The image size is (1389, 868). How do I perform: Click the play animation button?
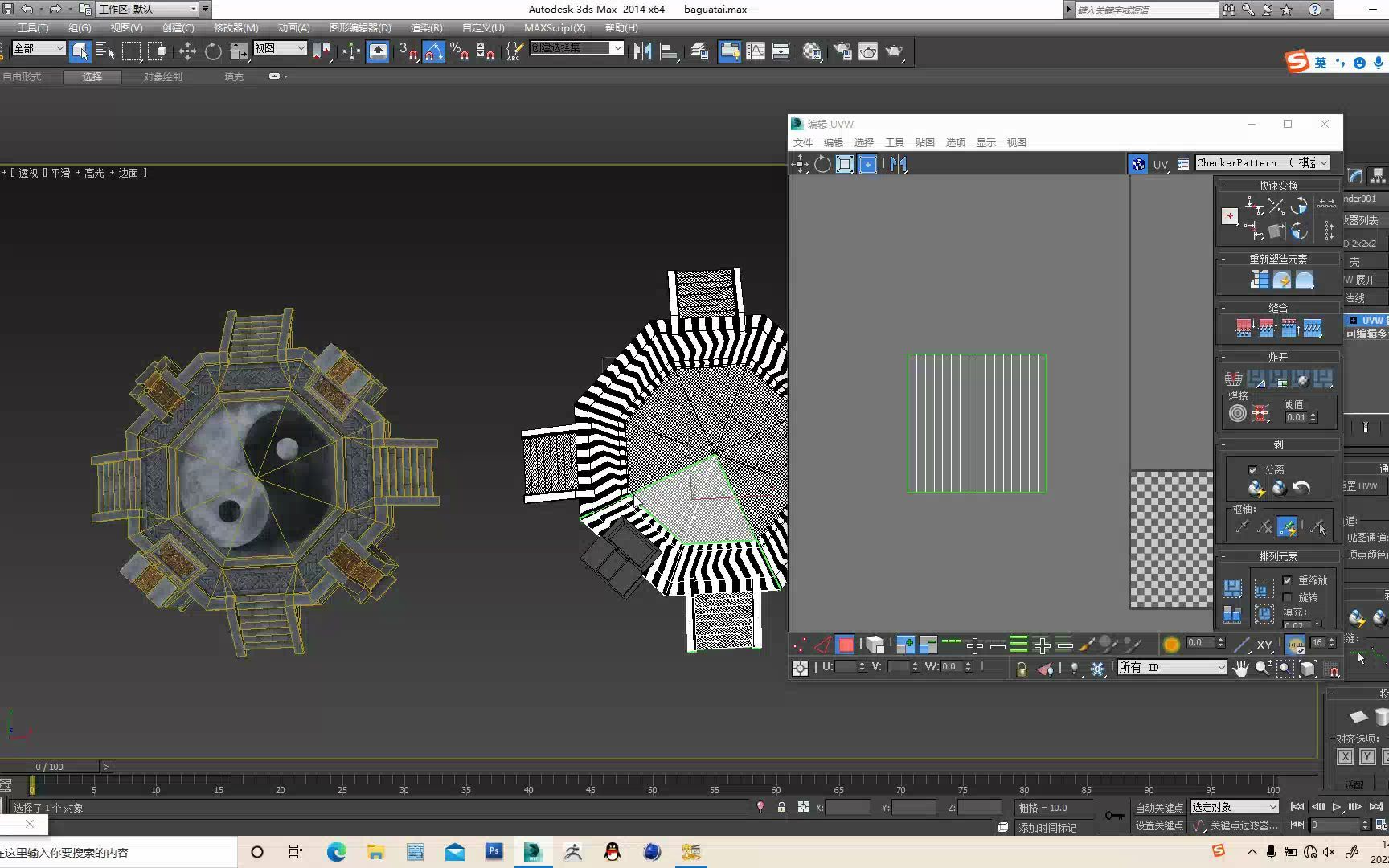tap(1337, 807)
